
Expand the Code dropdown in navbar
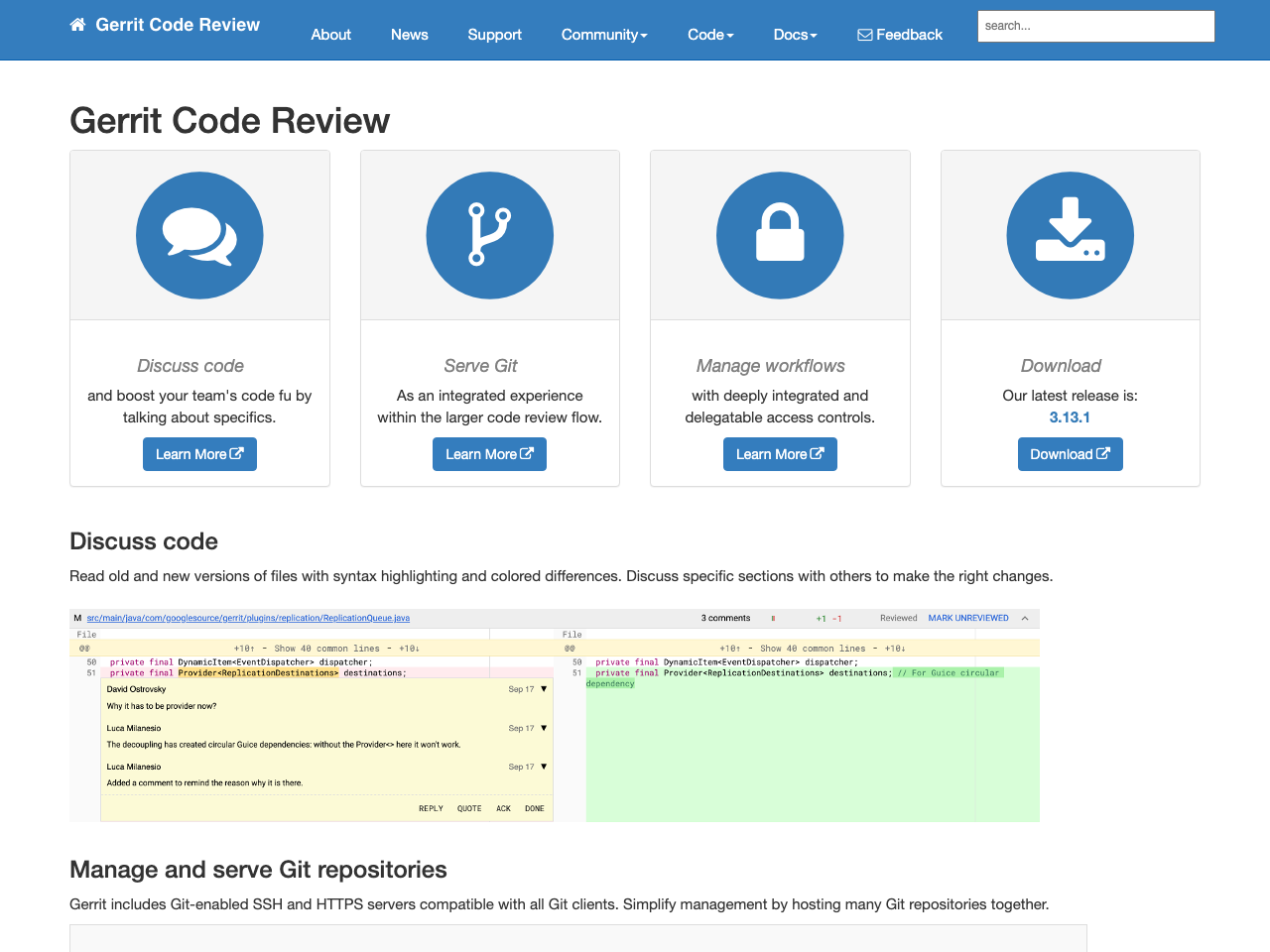(x=710, y=35)
